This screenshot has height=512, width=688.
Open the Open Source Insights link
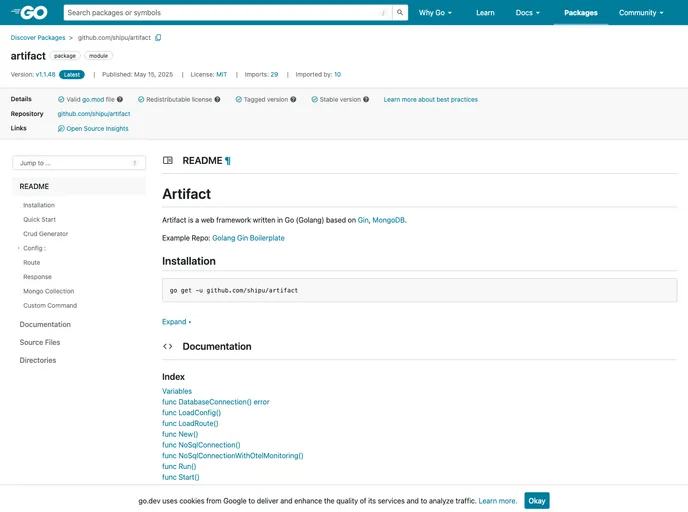coord(97,129)
